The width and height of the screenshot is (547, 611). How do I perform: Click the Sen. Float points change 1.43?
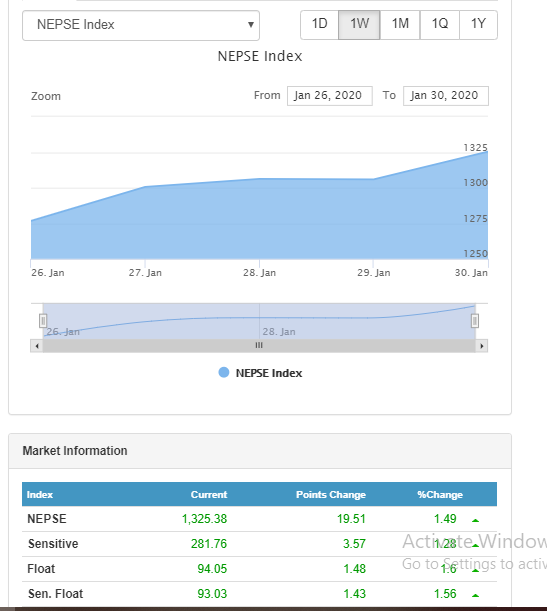(354, 594)
